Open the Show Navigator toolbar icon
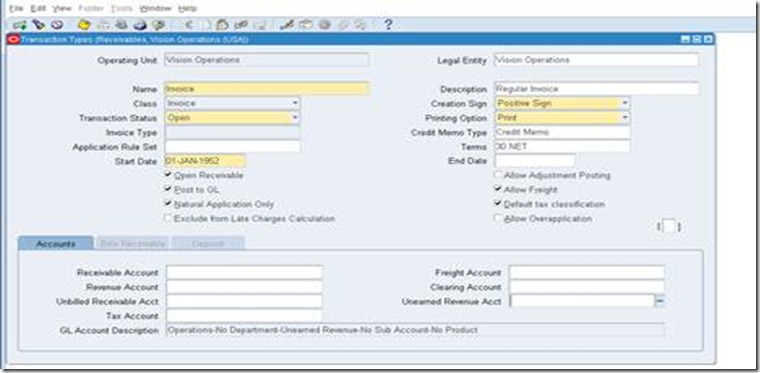760x373 pixels. [57, 24]
